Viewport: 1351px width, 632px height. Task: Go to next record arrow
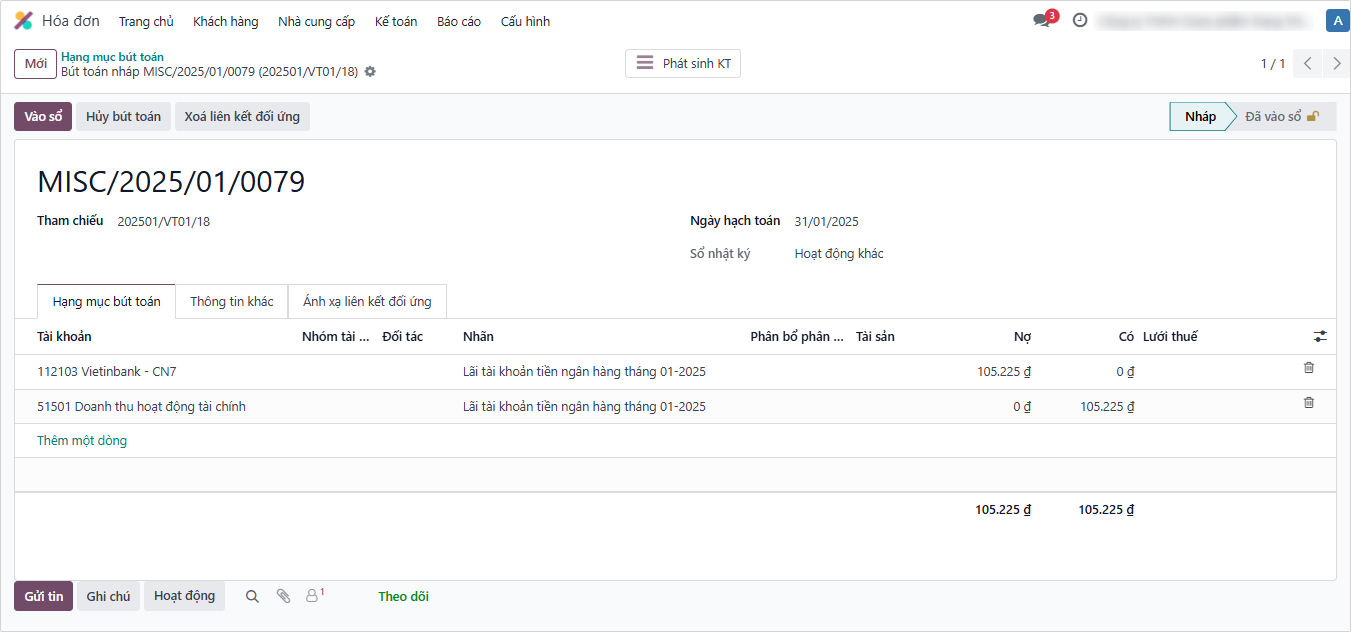[1337, 64]
